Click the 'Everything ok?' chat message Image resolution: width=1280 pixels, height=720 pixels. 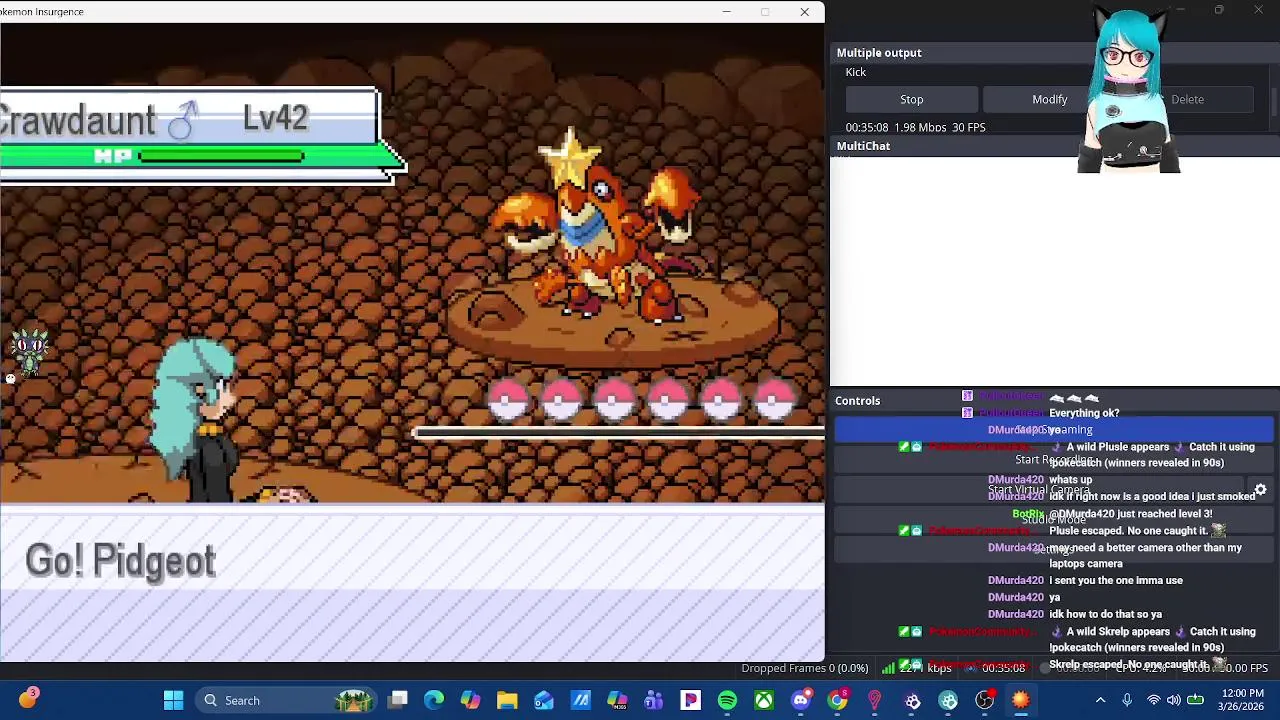pyautogui.click(x=1084, y=413)
